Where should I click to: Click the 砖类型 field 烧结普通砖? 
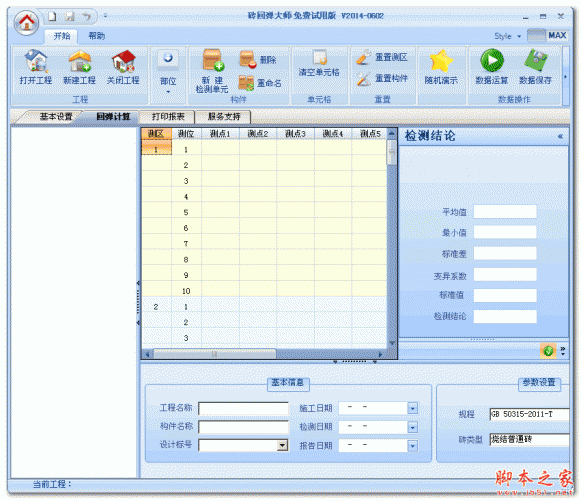(x=529, y=440)
